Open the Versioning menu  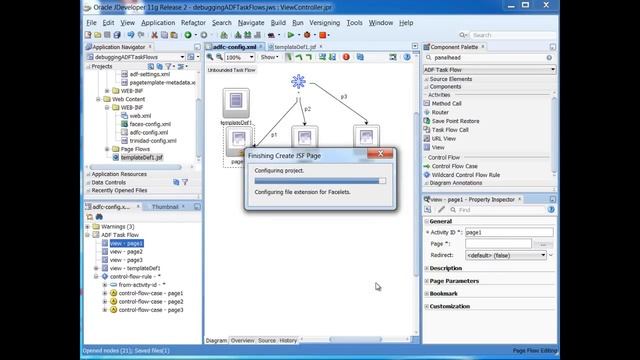click(324, 23)
